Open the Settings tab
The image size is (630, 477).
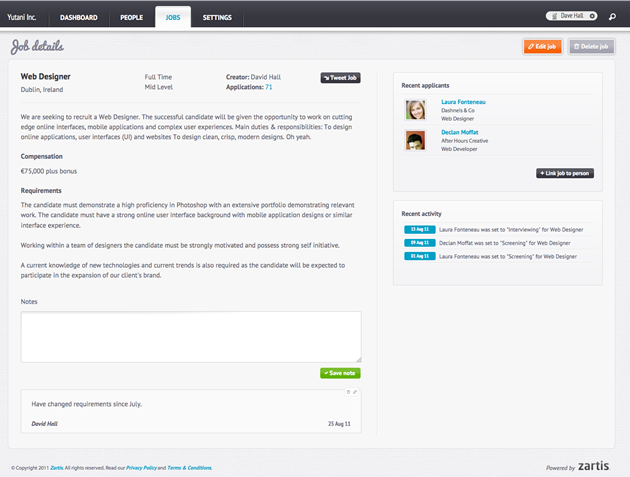pos(217,17)
